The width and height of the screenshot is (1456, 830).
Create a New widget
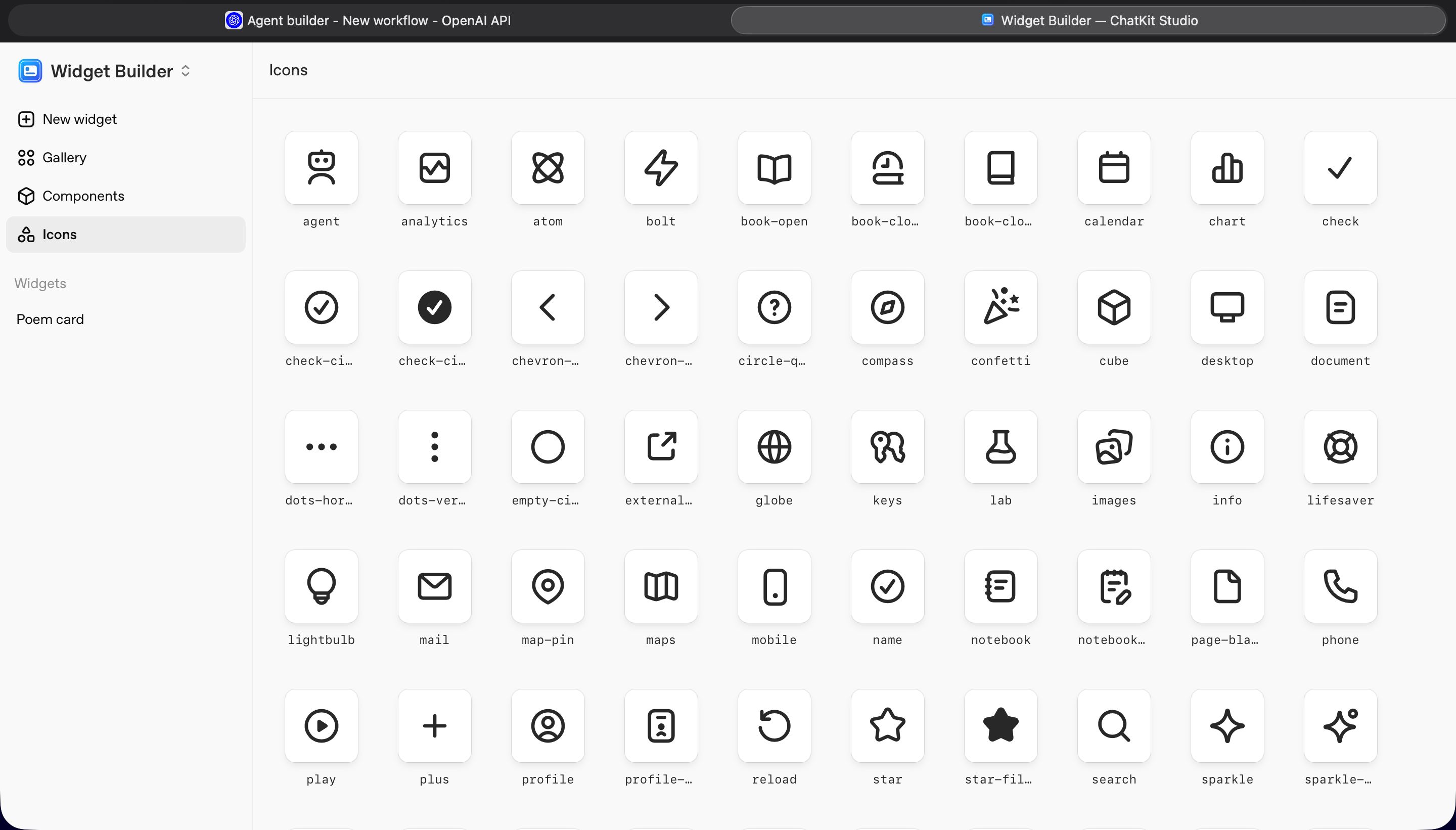79,119
